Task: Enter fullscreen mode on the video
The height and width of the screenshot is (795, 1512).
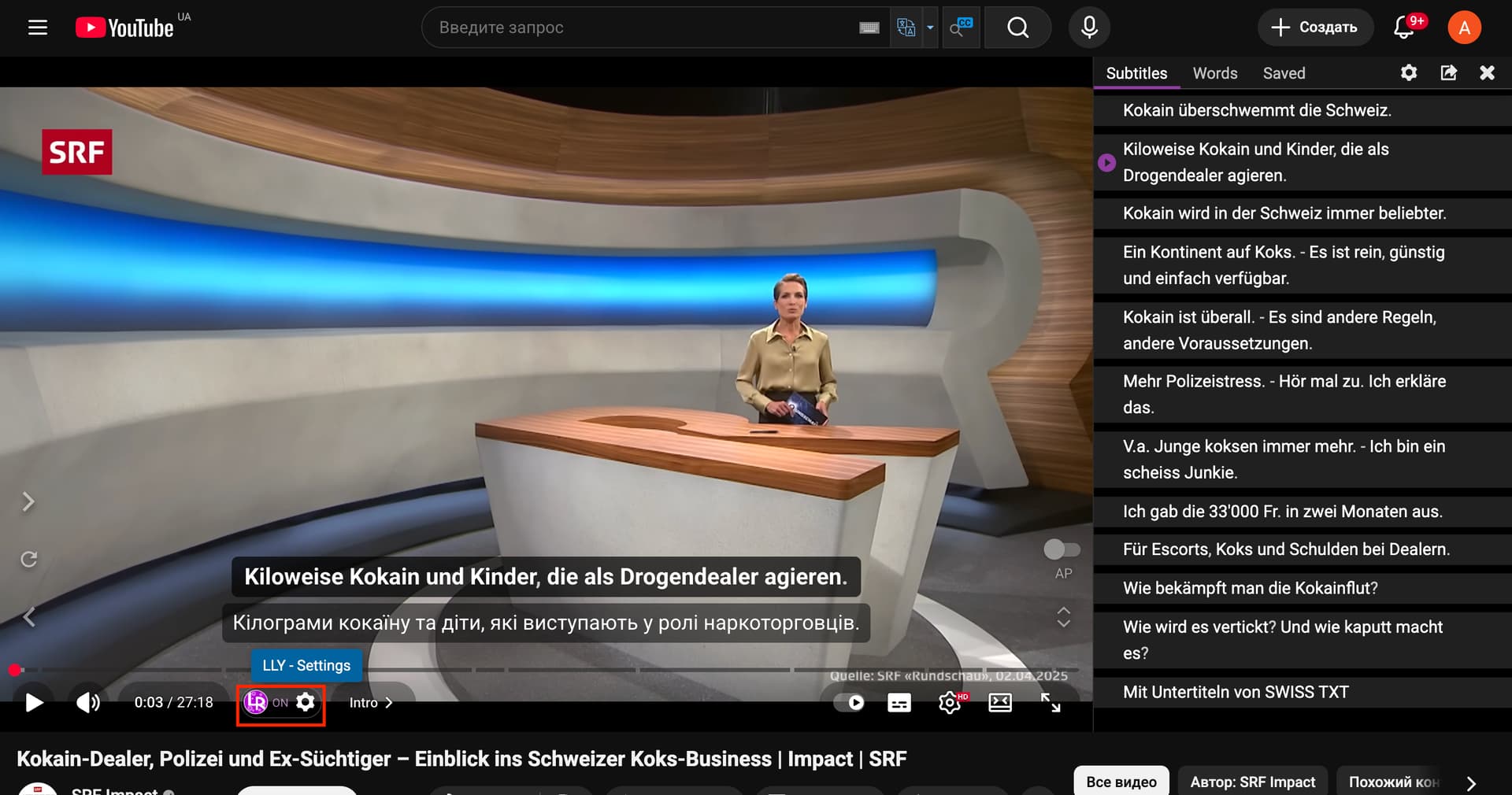Action: [1051, 703]
